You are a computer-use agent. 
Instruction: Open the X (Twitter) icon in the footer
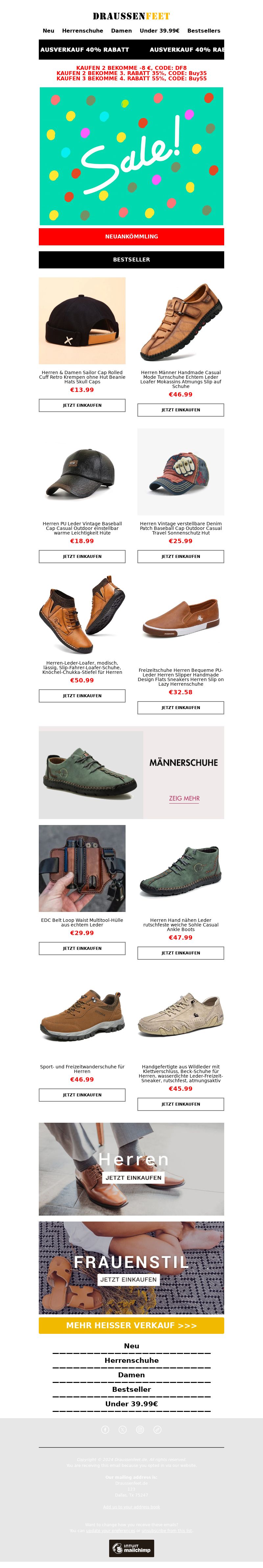tap(123, 1429)
